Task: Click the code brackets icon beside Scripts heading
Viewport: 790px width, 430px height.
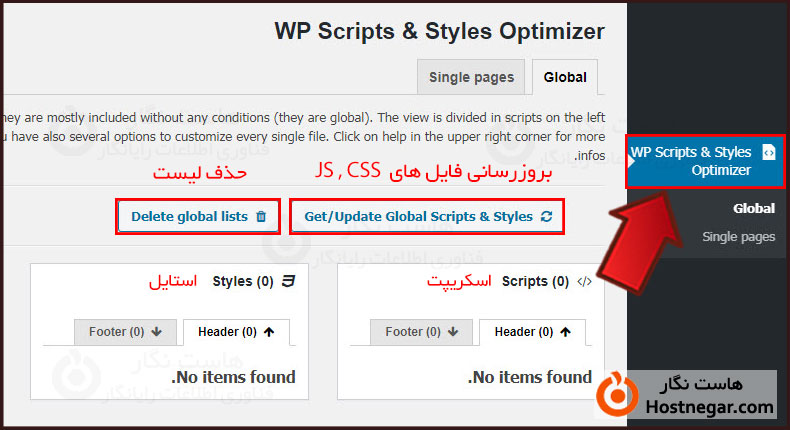Action: [x=585, y=282]
